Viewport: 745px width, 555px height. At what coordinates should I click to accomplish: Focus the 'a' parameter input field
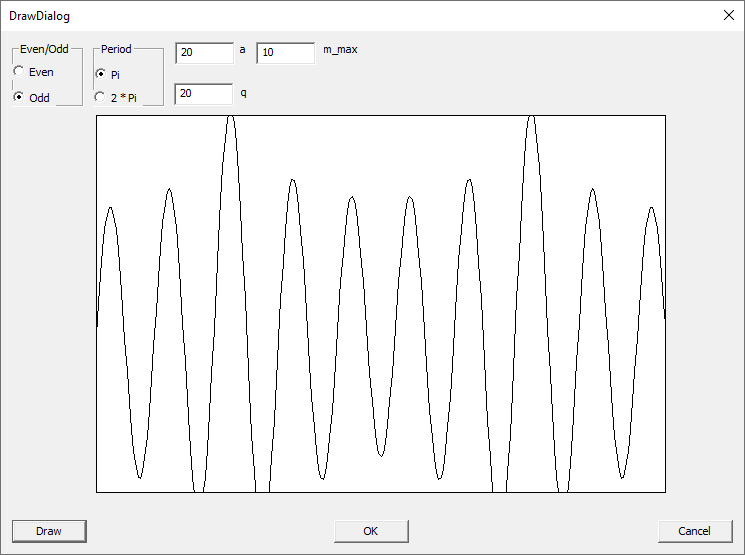[x=204, y=52]
